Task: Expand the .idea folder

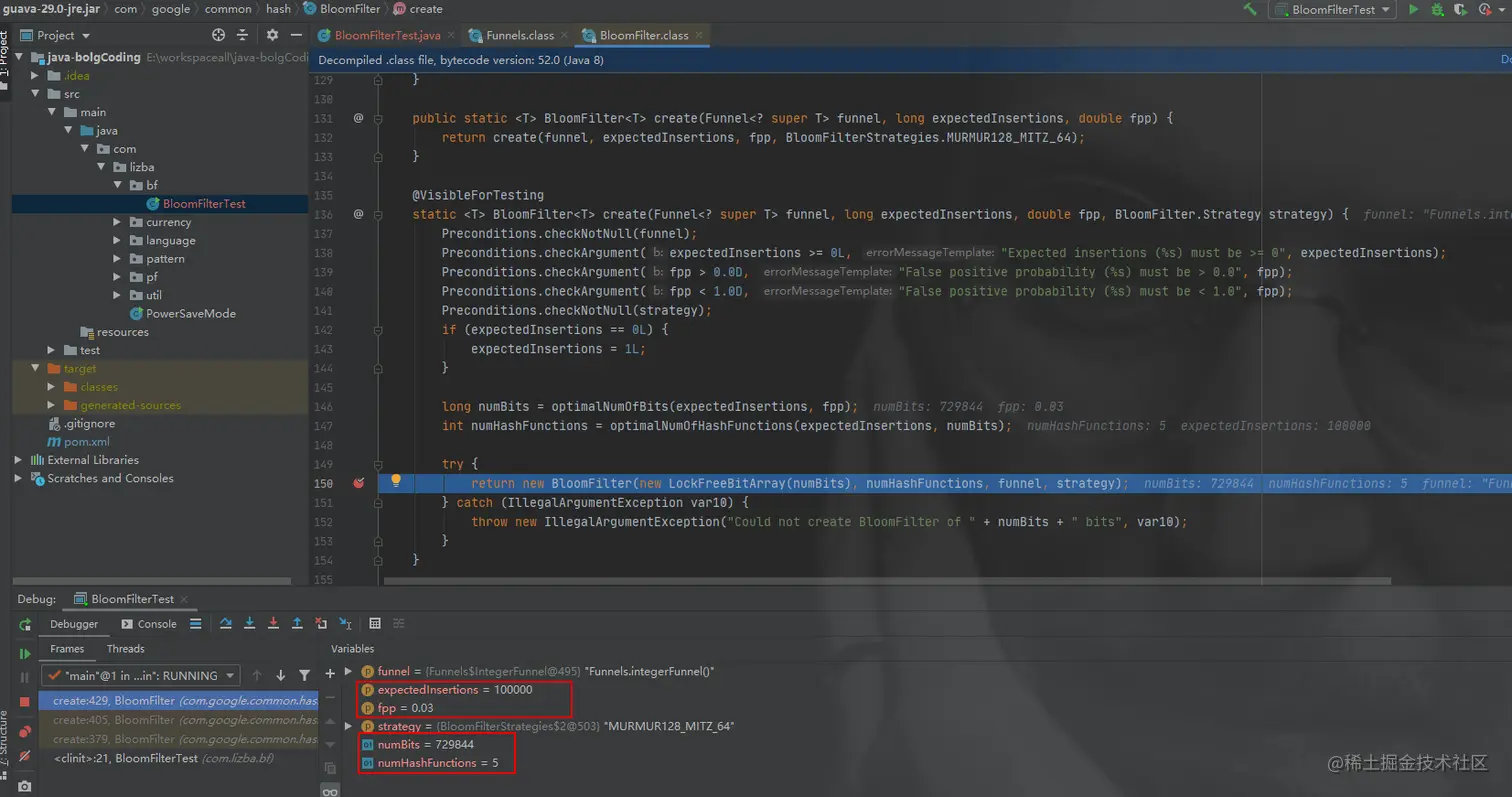Action: [37, 75]
